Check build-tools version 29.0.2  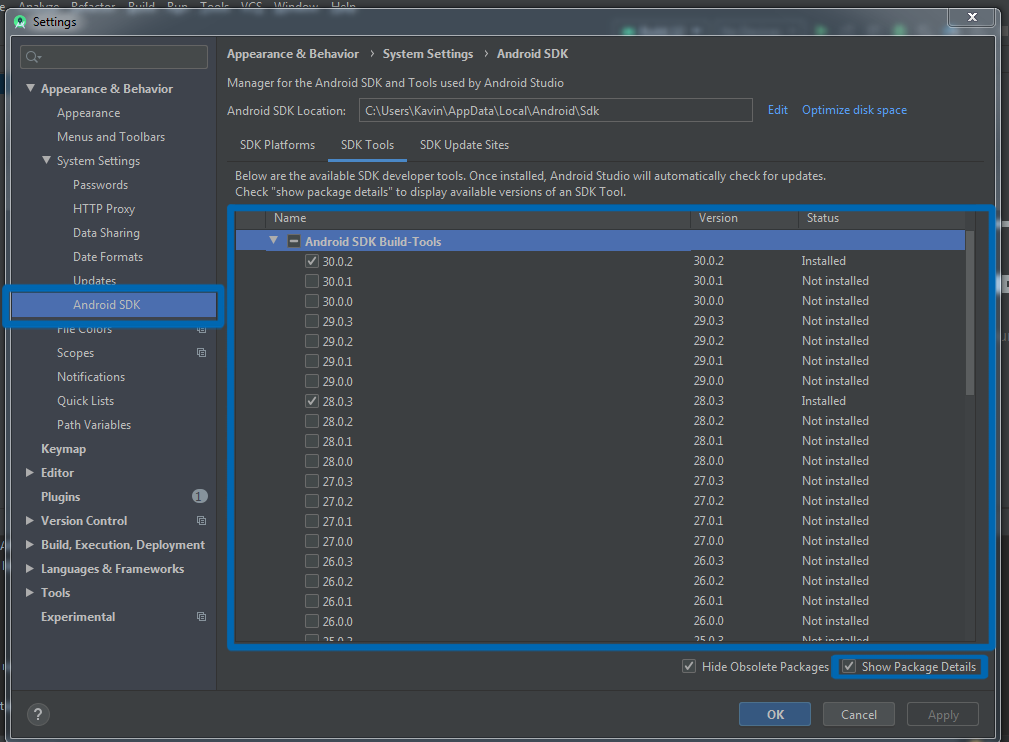coord(312,341)
